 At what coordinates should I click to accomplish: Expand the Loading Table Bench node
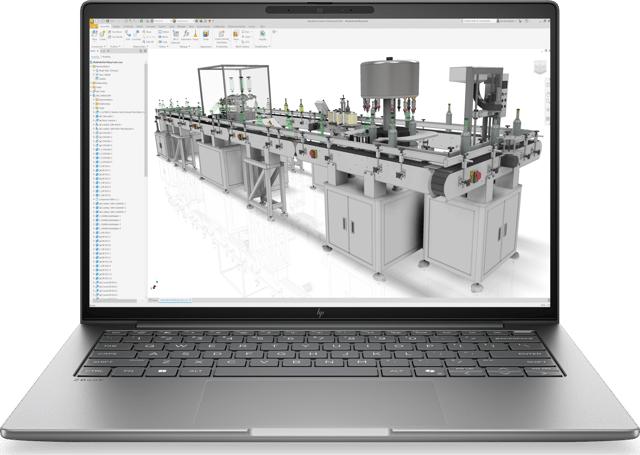[x=94, y=124]
